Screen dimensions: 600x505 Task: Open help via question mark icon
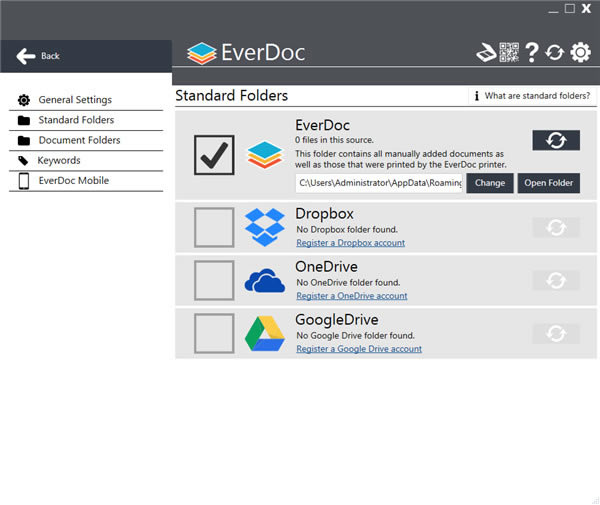(x=532, y=52)
